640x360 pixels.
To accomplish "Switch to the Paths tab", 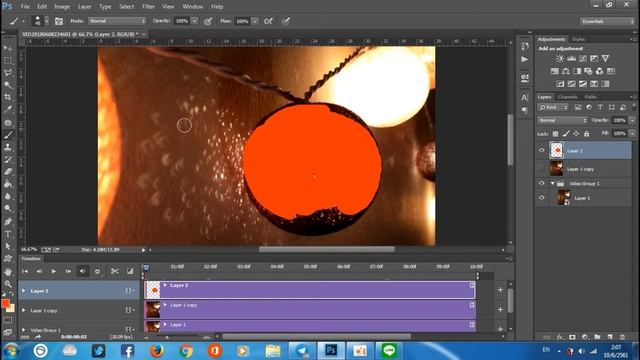I will click(x=591, y=97).
